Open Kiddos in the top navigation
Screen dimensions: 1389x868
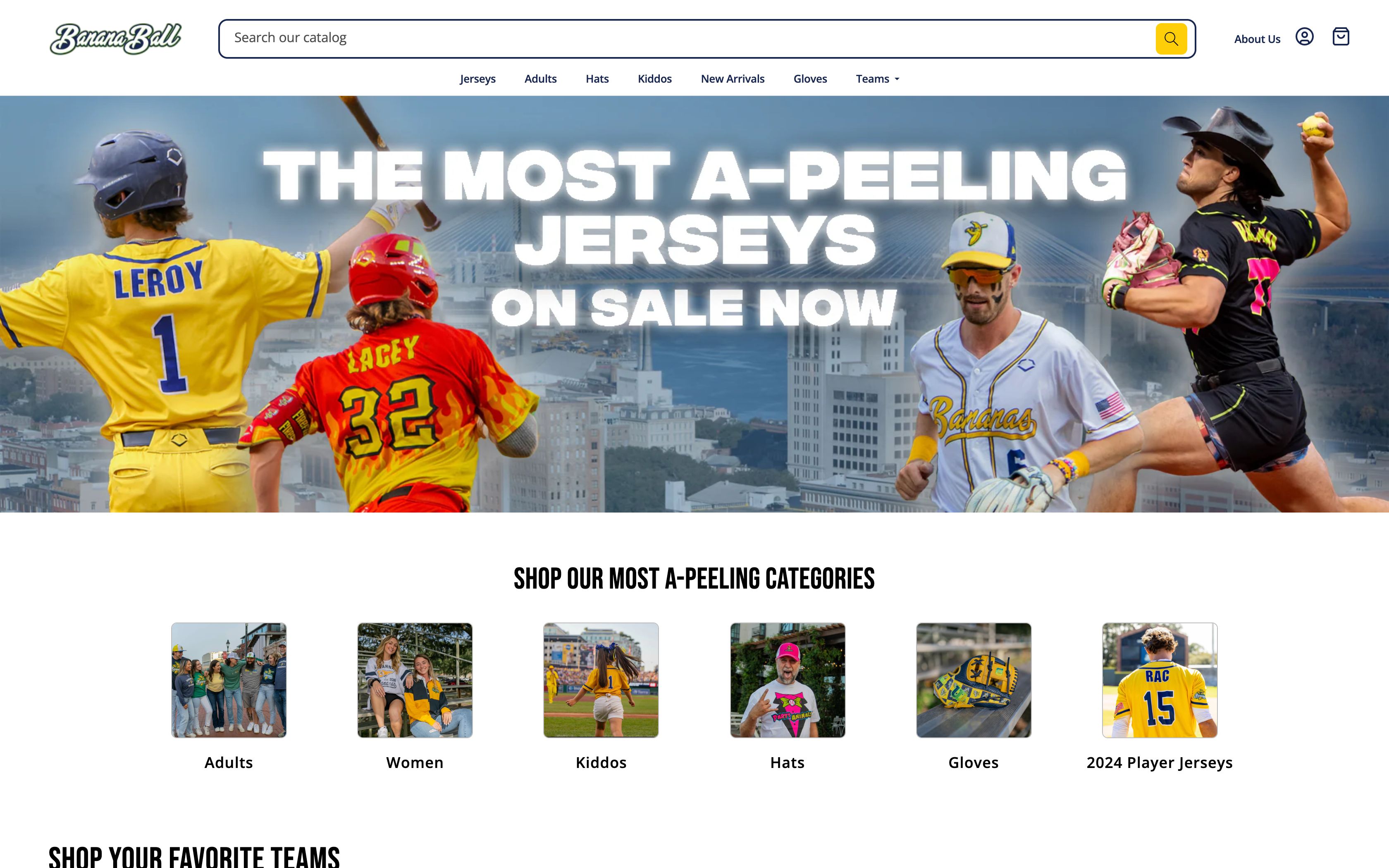654,79
